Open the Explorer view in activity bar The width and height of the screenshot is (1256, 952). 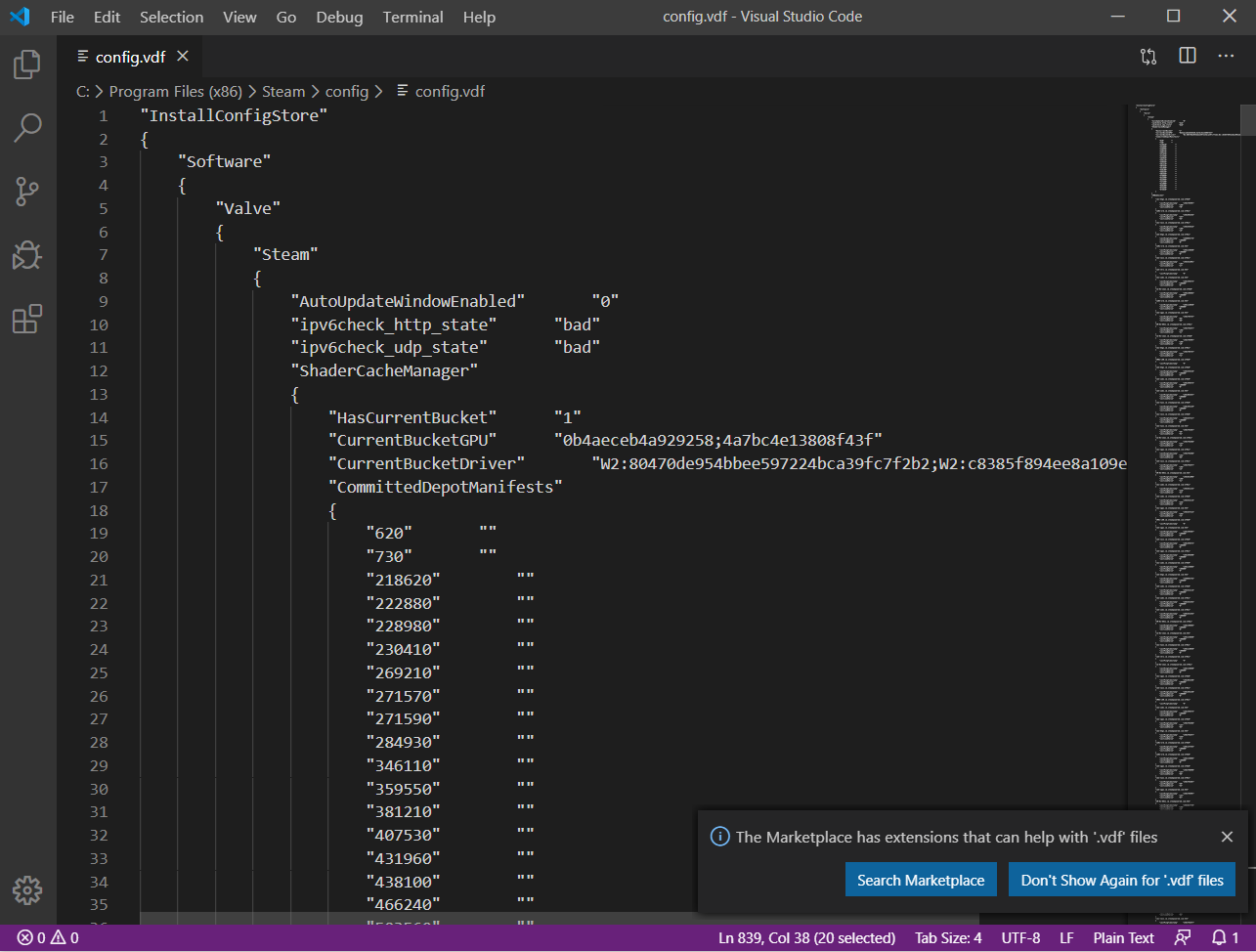point(27,65)
